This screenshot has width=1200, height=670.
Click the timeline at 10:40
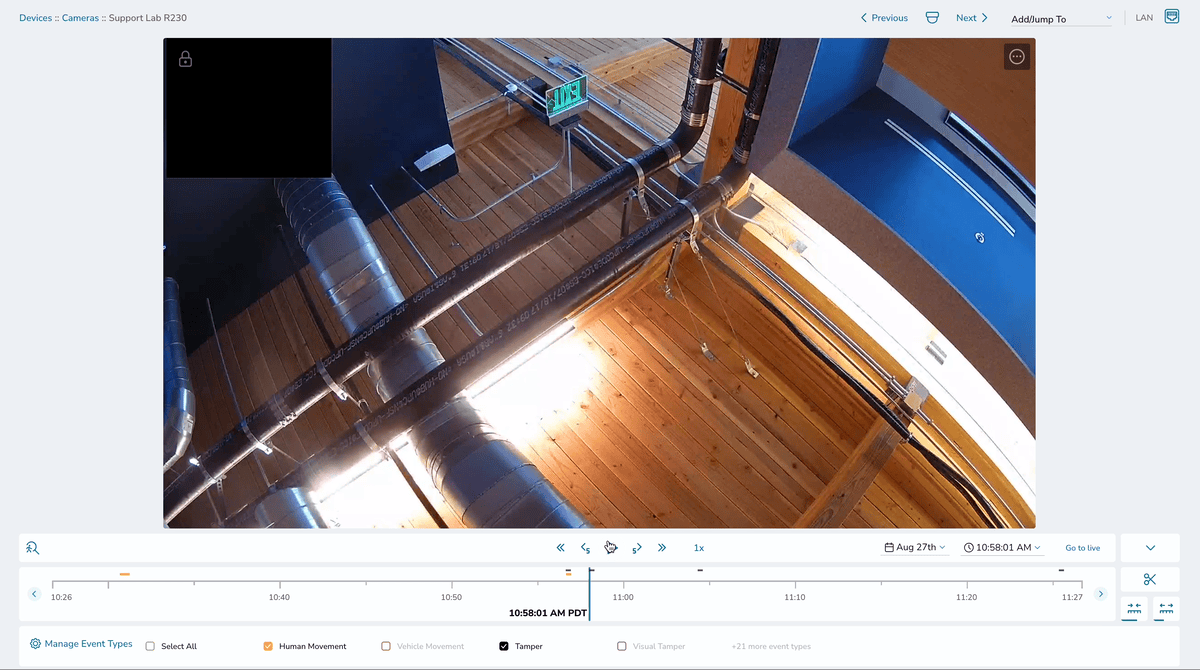coord(279,597)
